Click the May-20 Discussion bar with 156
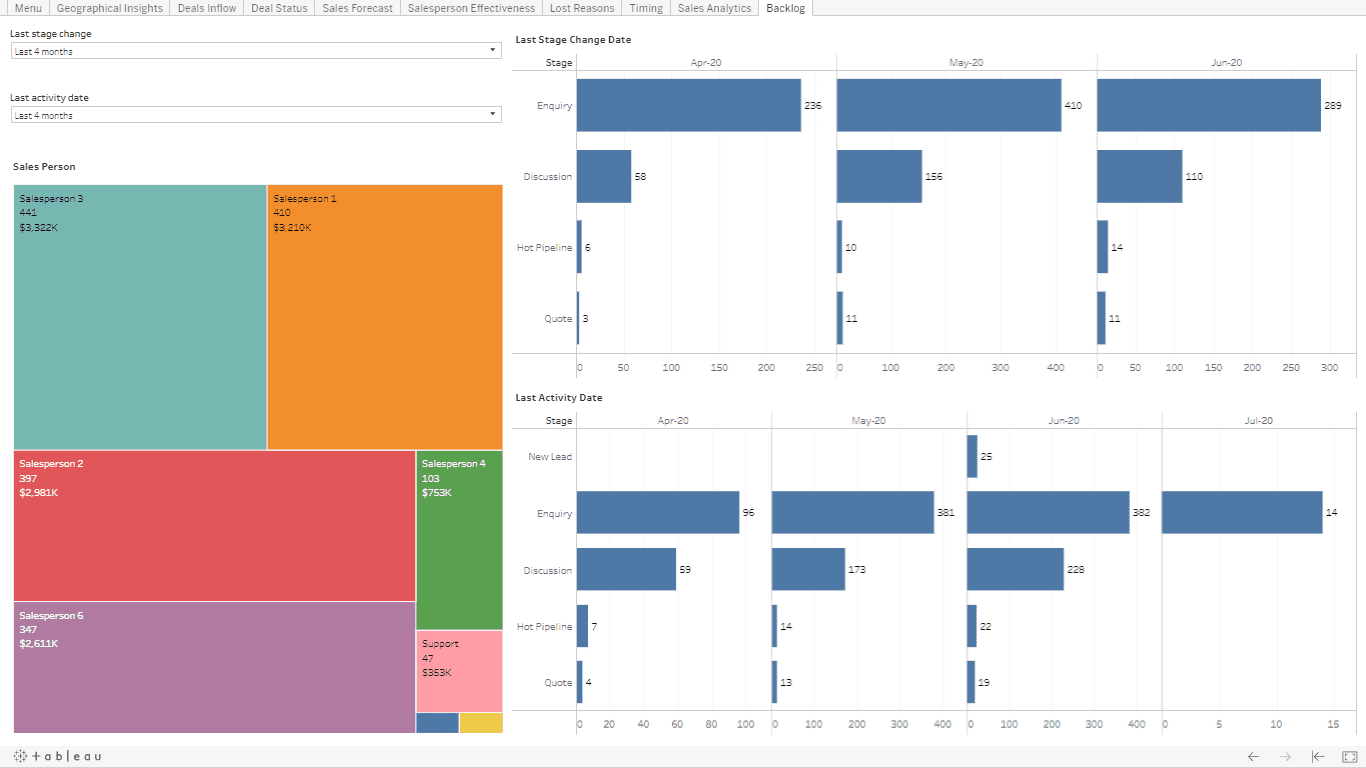This screenshot has width=1366, height=768. (x=879, y=177)
